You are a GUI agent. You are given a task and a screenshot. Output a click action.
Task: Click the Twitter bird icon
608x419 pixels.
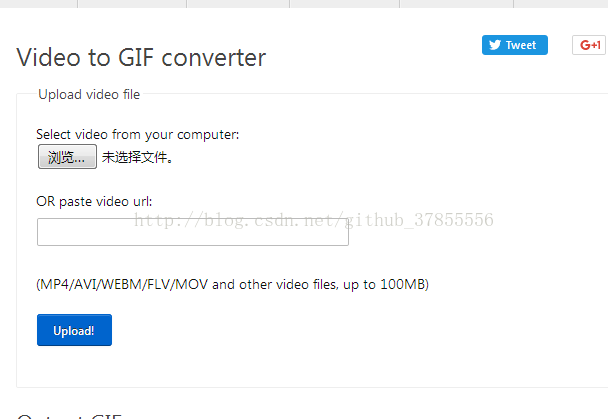(x=495, y=45)
